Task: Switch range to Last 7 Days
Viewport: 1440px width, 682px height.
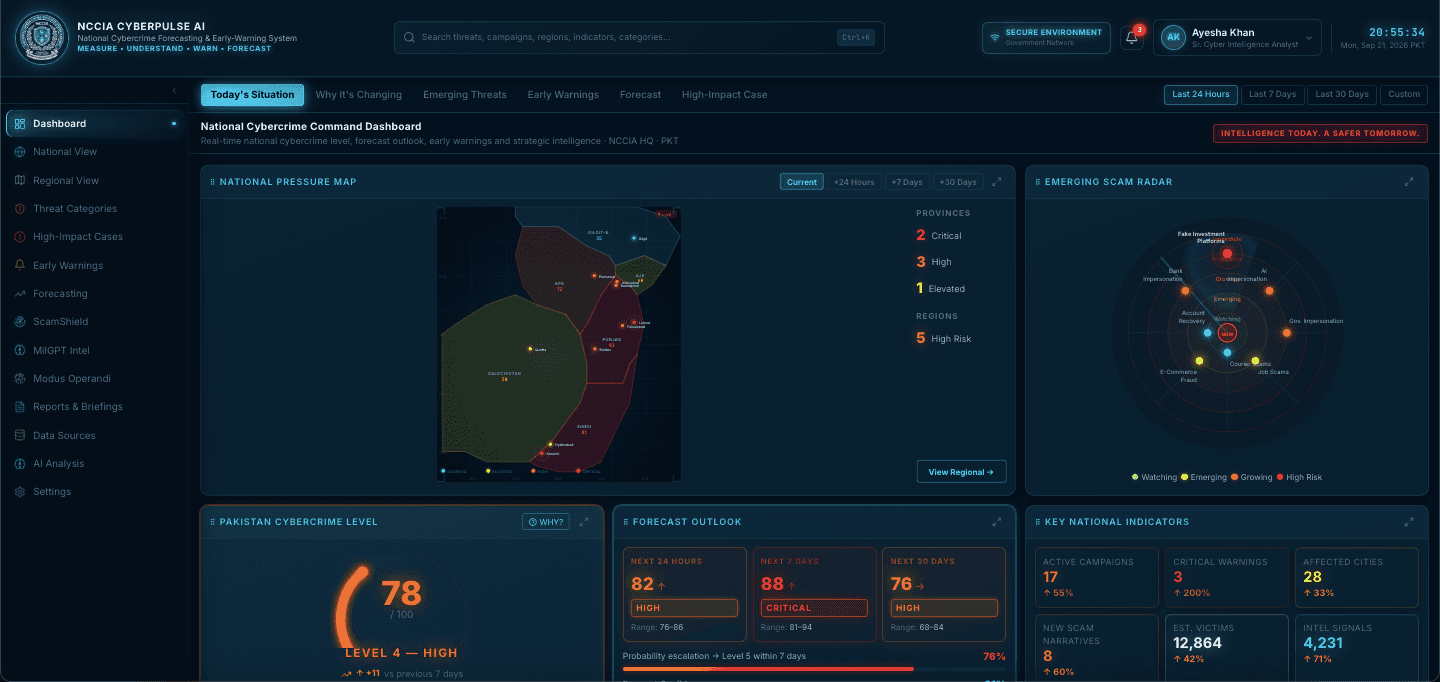Action: tap(1272, 95)
